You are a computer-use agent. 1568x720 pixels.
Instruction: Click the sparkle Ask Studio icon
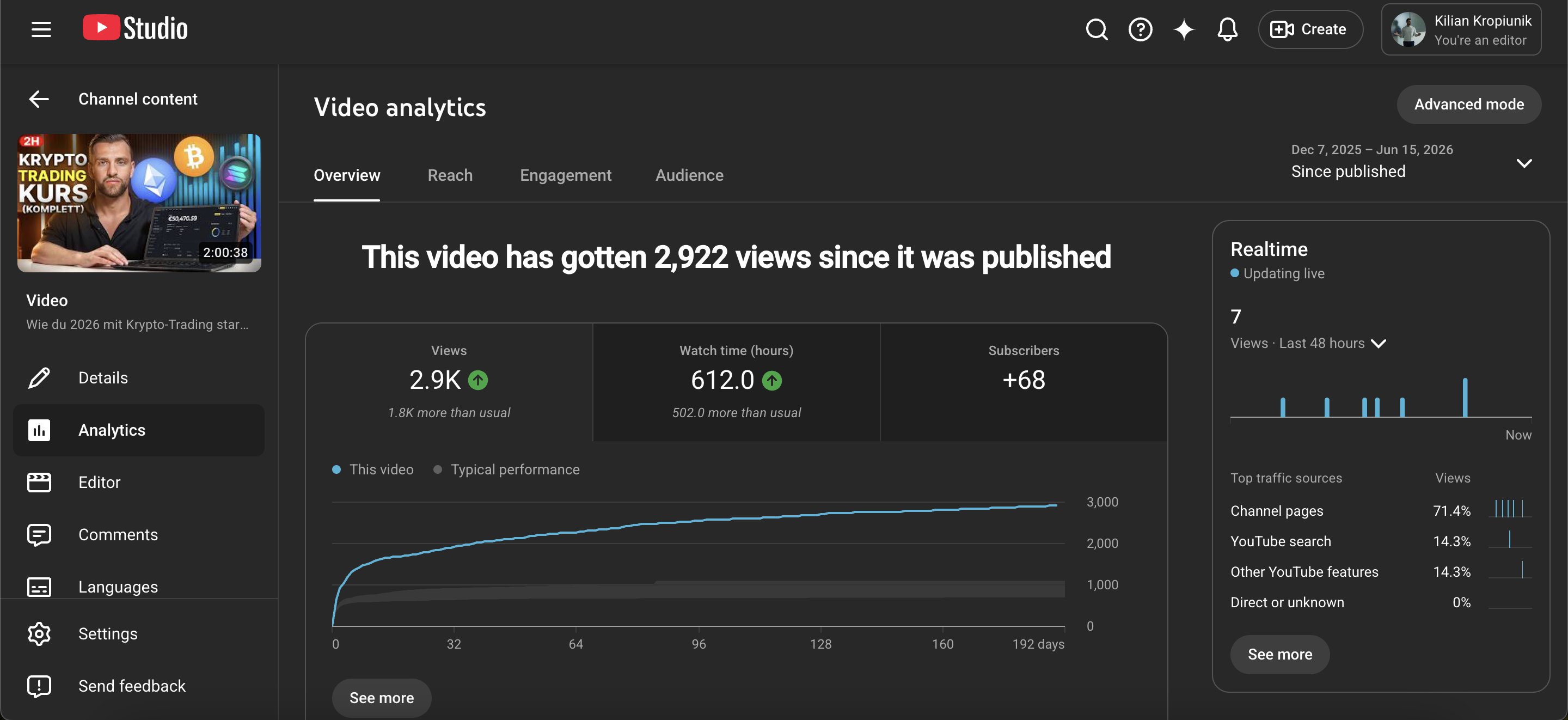click(x=1184, y=29)
